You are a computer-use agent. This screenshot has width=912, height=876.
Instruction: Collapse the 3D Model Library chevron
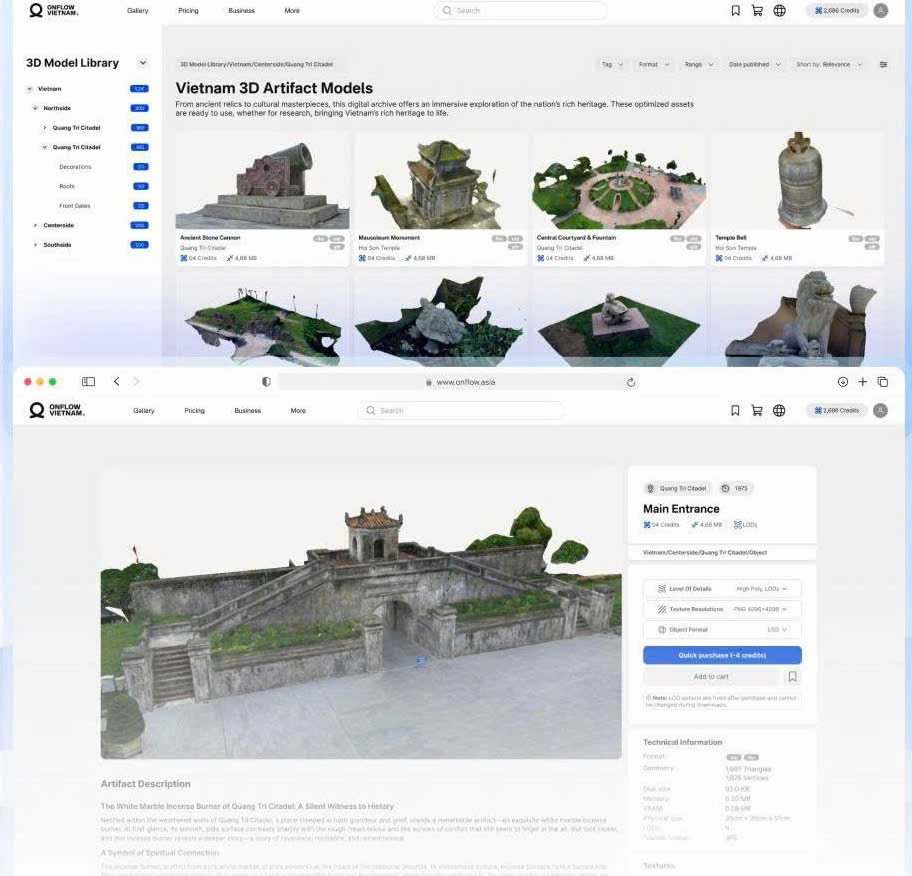[x=142, y=62]
